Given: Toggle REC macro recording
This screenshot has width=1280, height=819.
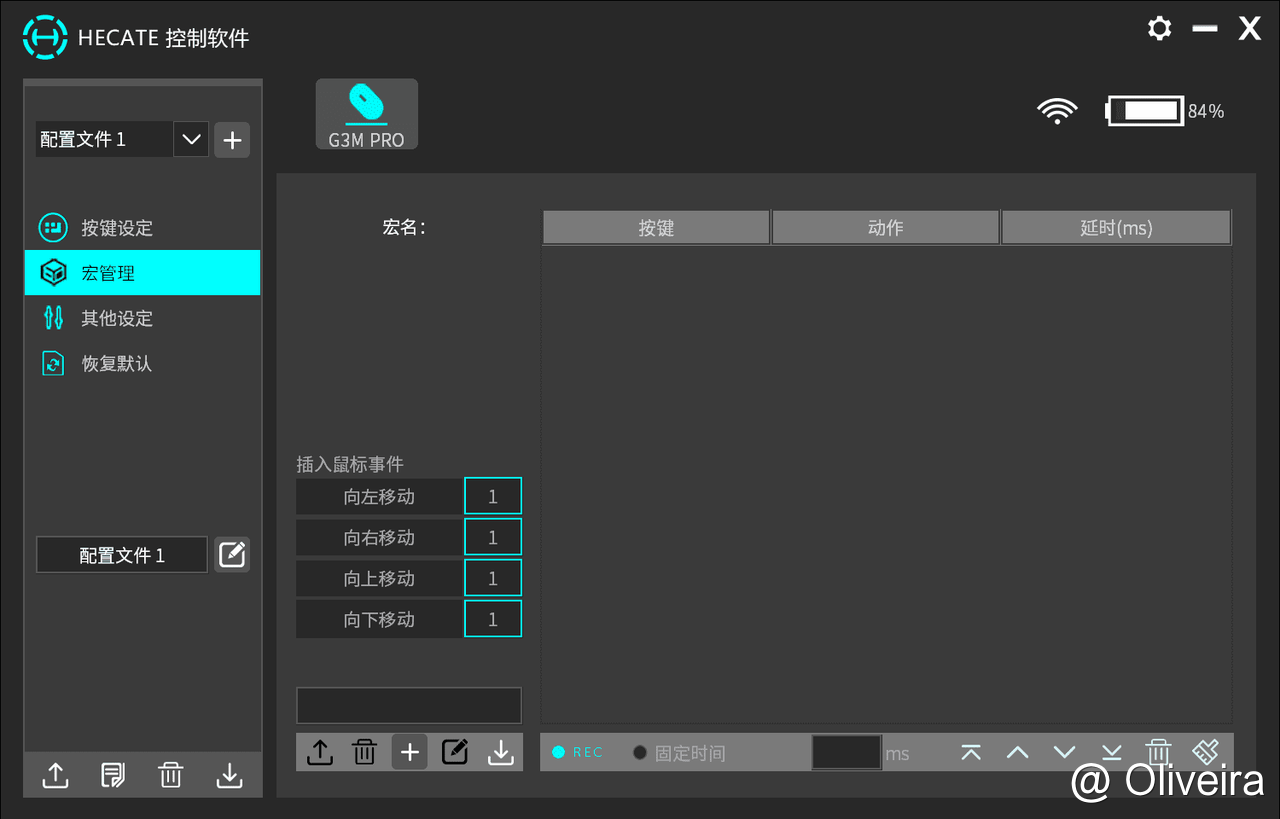Looking at the screenshot, I should 578,752.
